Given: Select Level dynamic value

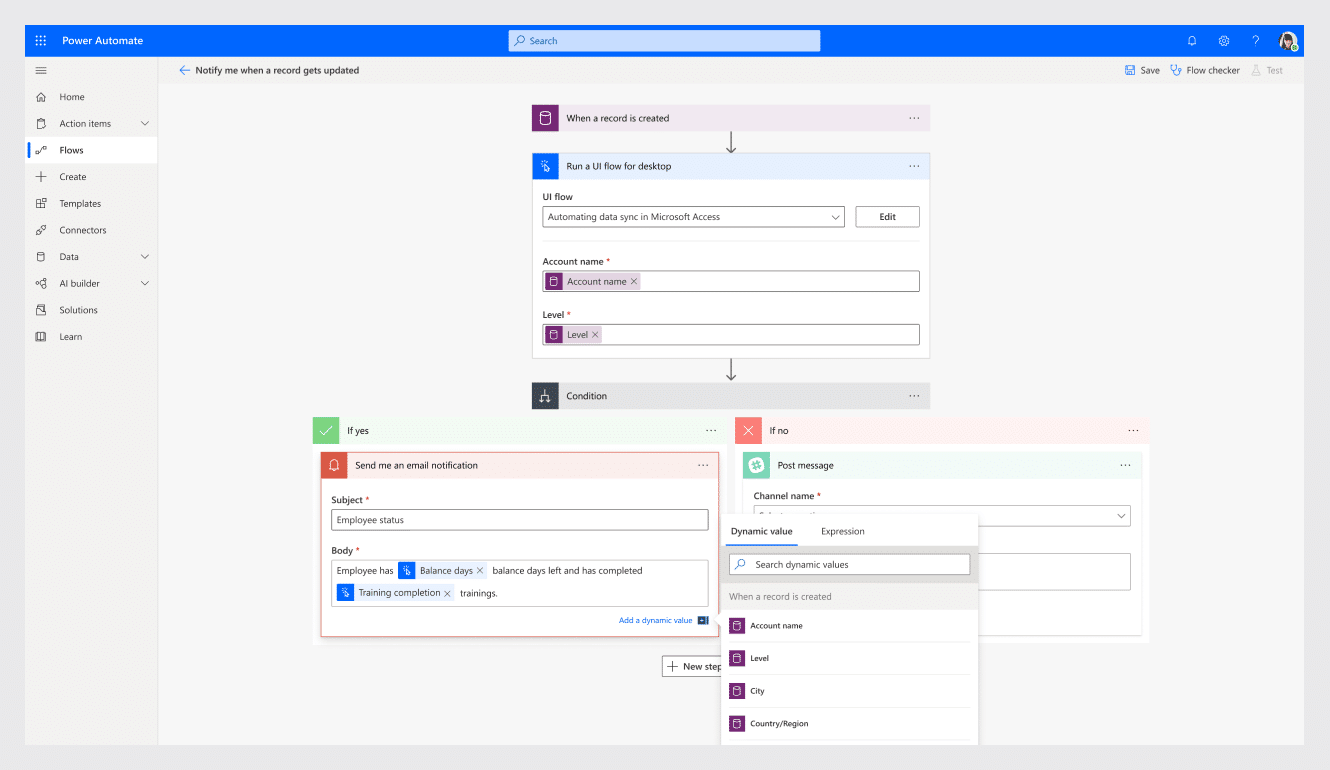Looking at the screenshot, I should pyautogui.click(x=849, y=658).
